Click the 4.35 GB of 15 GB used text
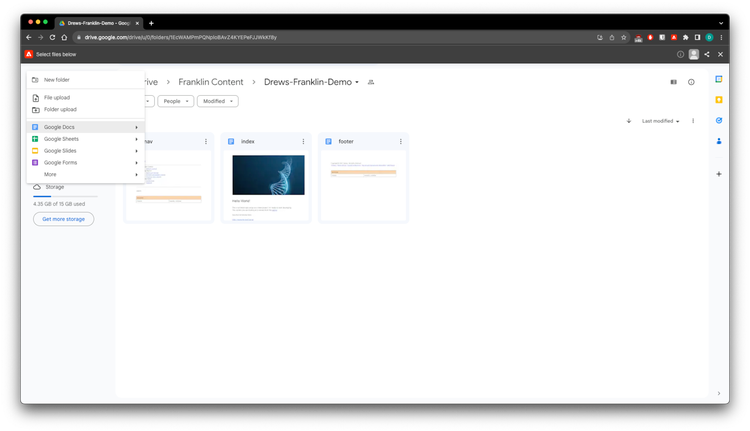750x431 pixels. pos(59,204)
